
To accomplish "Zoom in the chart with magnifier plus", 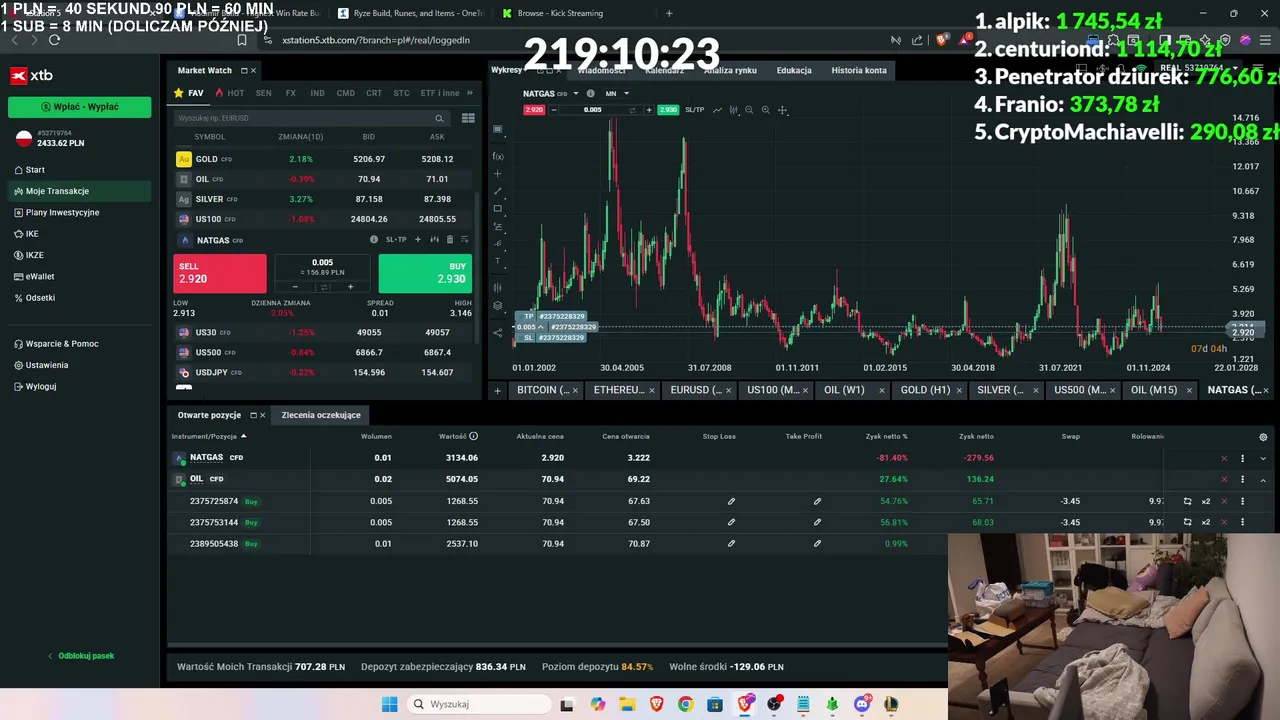I will [x=766, y=110].
